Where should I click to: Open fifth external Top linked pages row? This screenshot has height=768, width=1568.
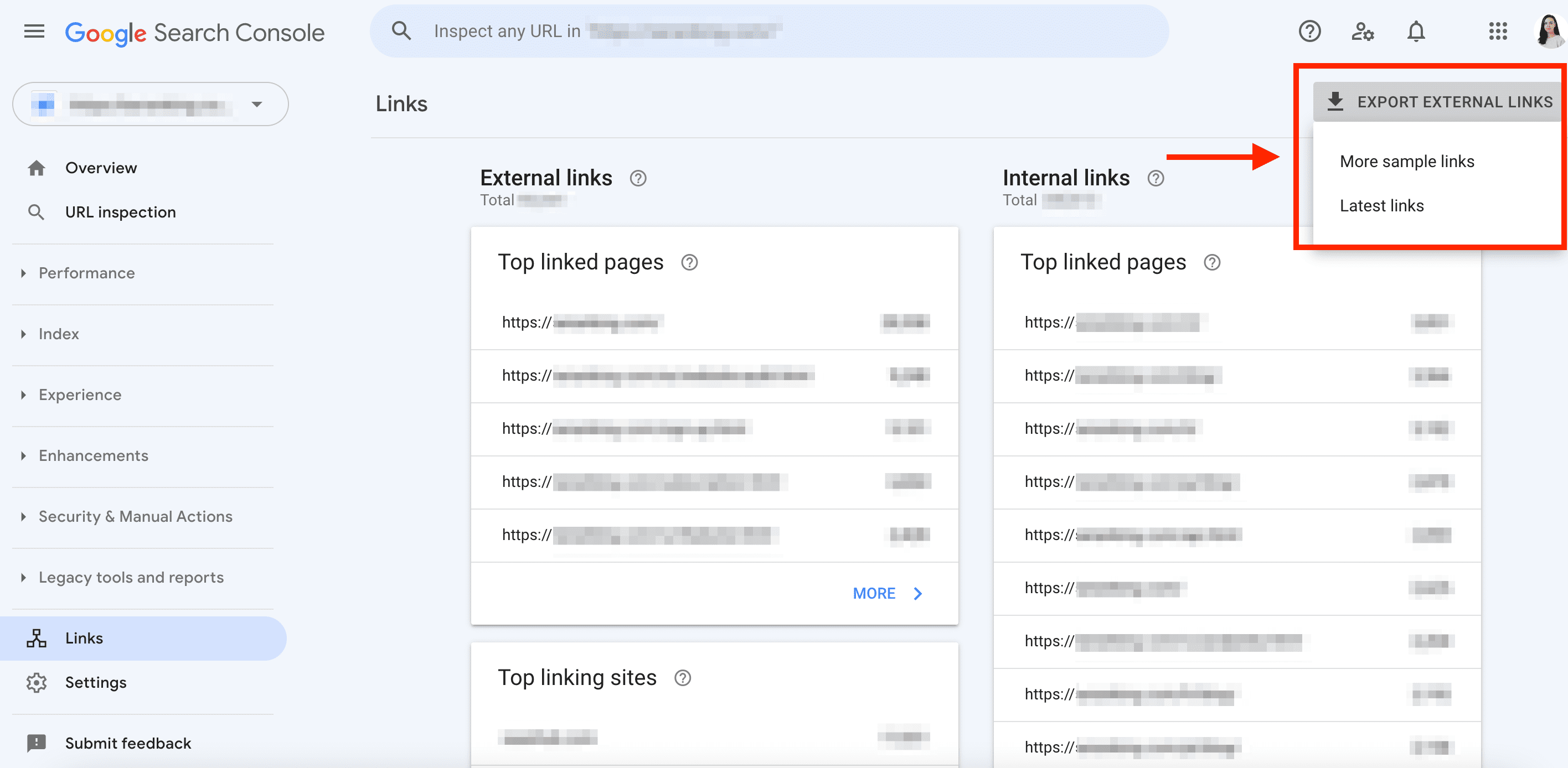coord(715,535)
